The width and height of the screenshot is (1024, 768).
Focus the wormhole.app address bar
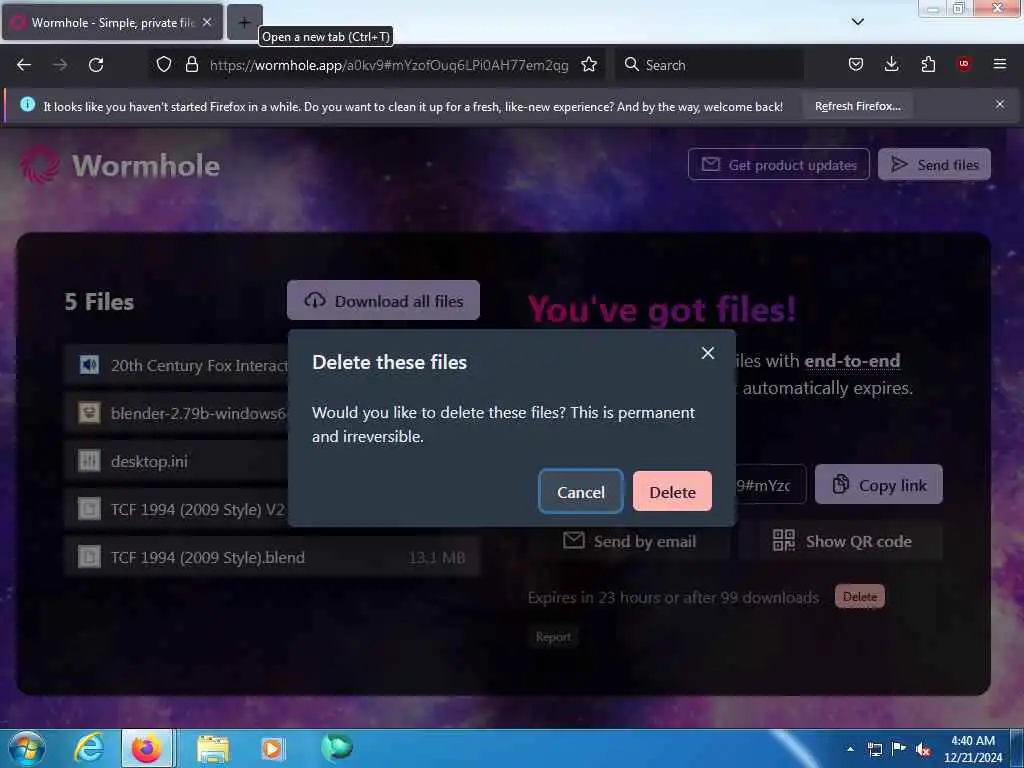pos(389,65)
